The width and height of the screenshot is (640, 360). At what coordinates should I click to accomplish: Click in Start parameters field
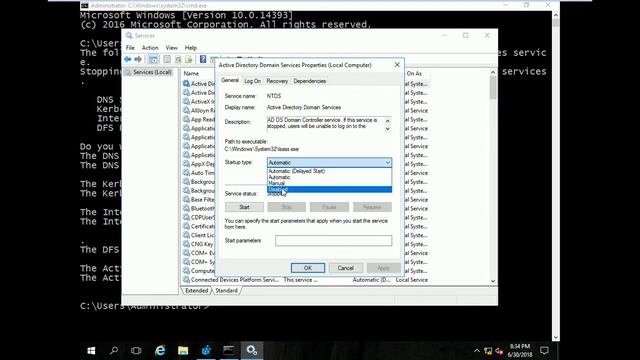[333, 241]
